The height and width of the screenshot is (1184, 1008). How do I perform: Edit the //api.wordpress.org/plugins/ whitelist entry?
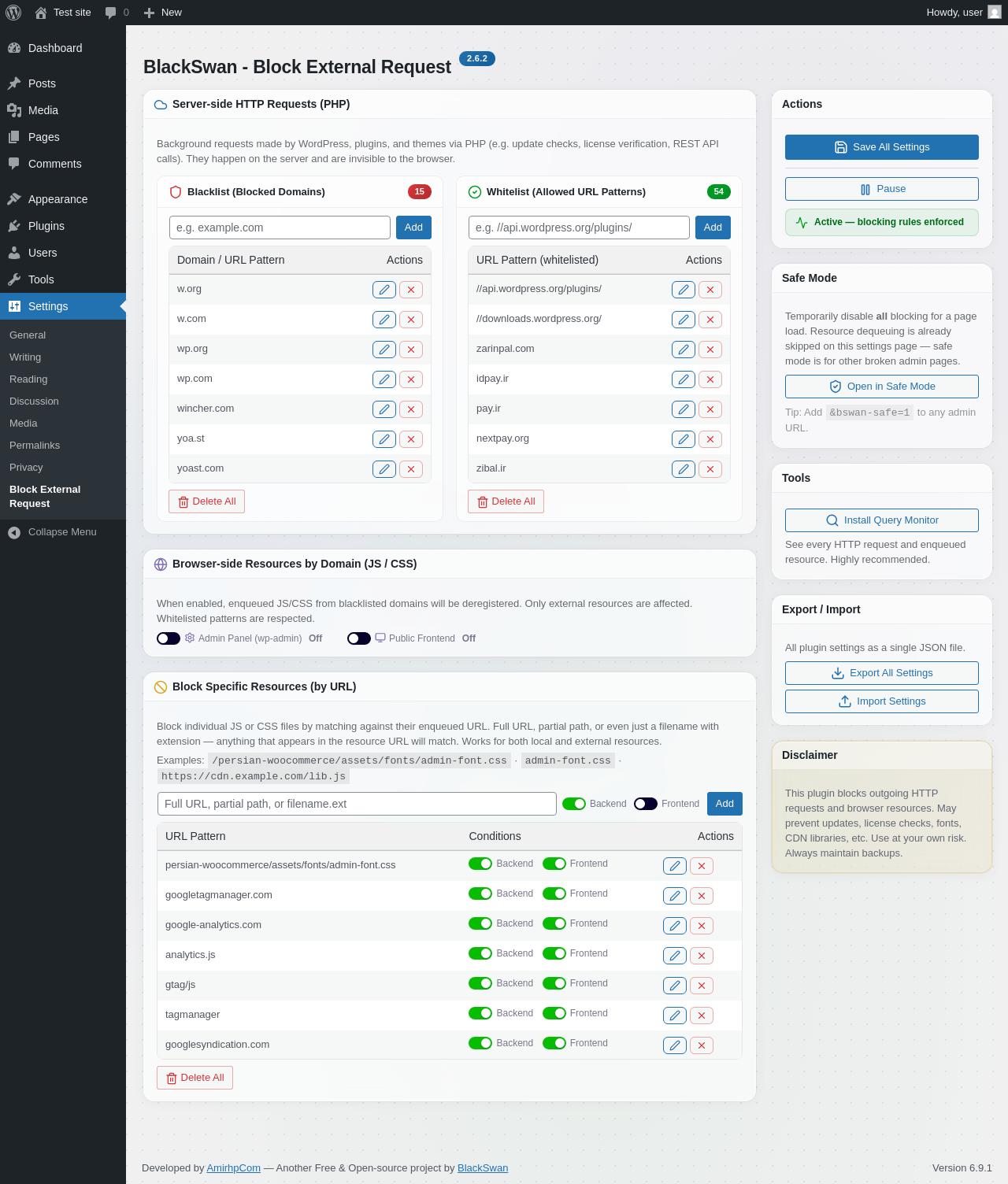pyautogui.click(x=684, y=290)
